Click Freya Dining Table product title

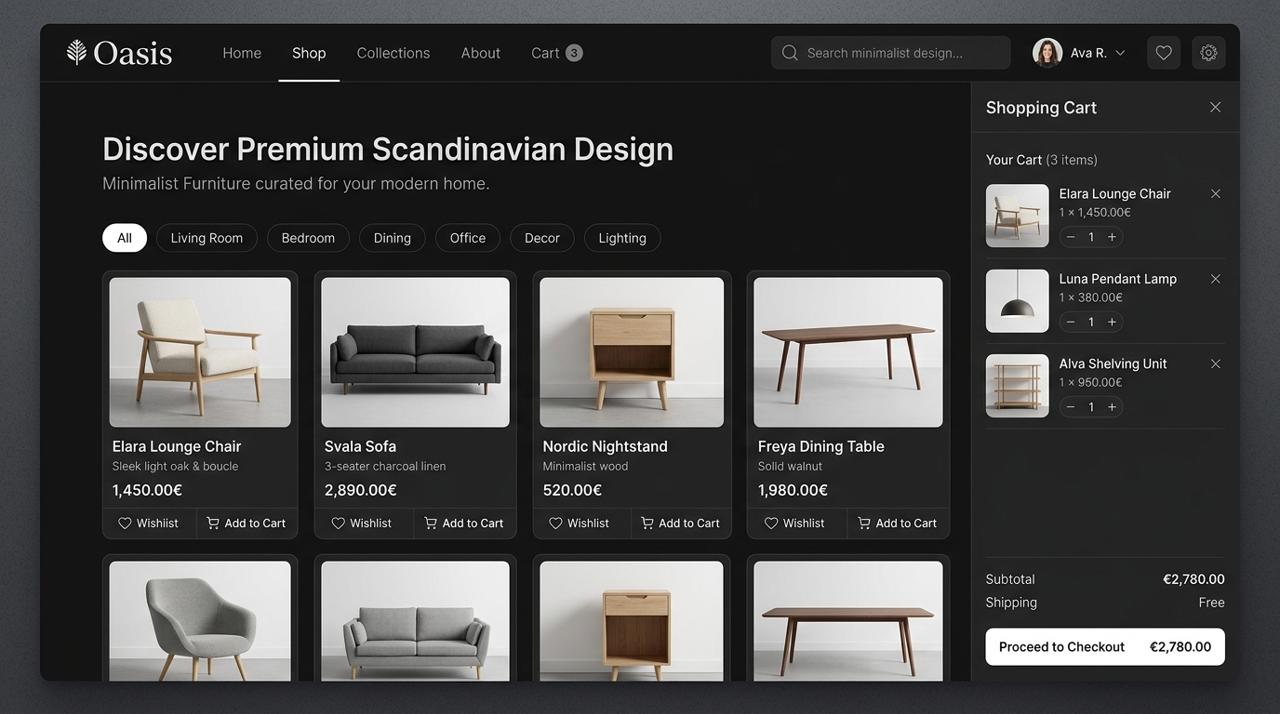(821, 446)
